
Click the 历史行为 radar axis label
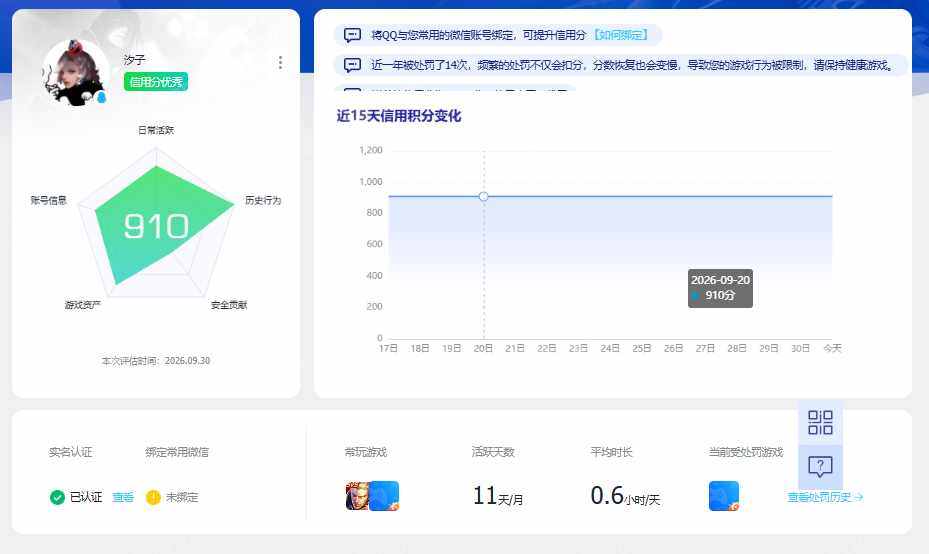pos(263,200)
